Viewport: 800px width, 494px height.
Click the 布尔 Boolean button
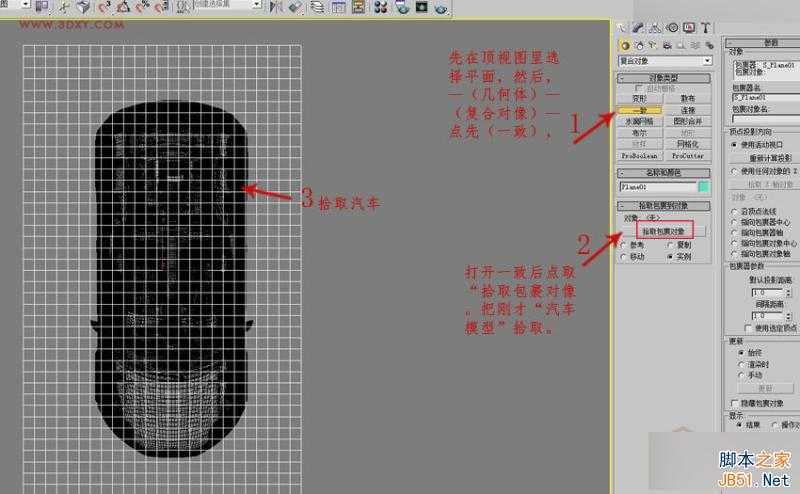[640, 133]
